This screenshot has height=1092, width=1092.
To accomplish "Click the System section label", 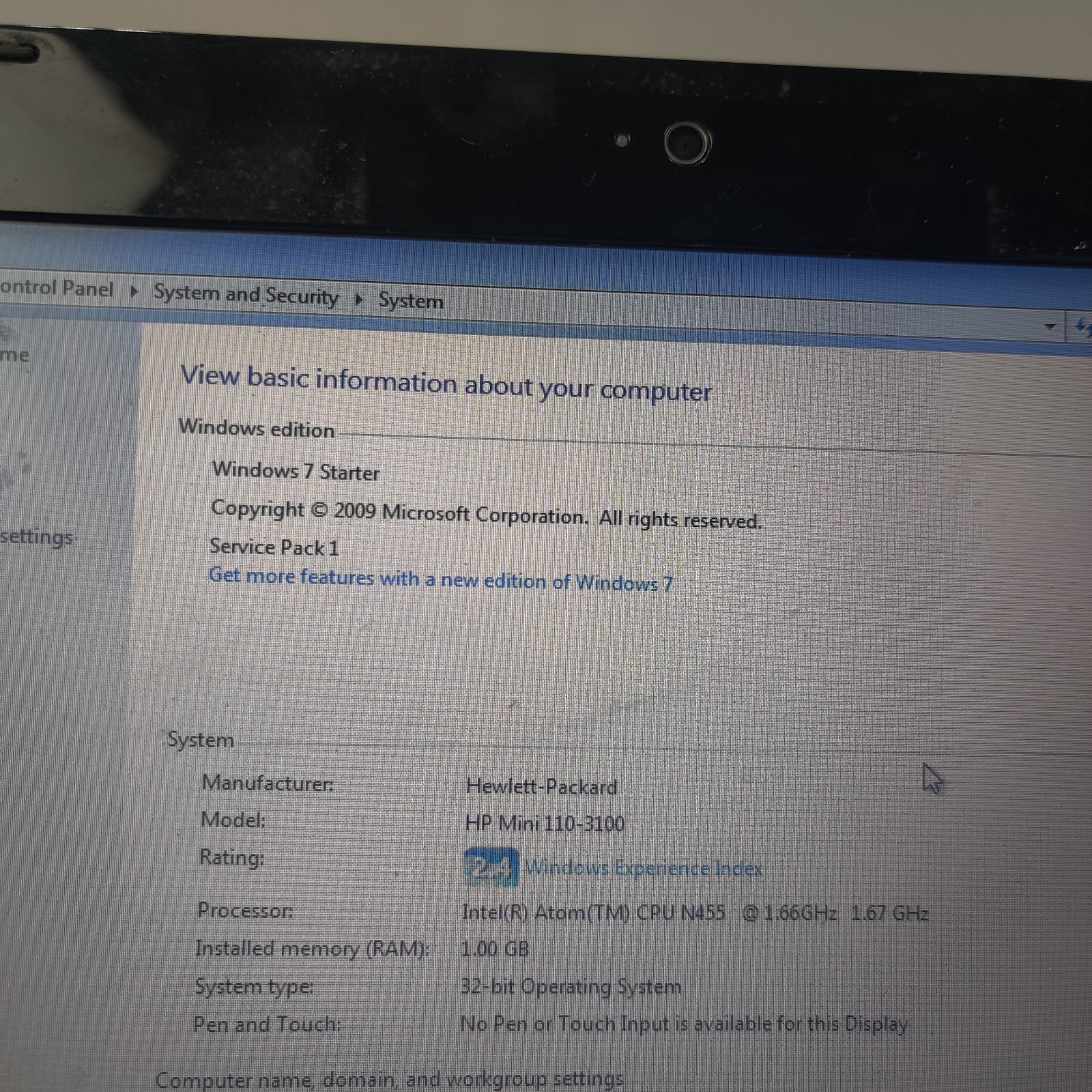I will [201, 740].
